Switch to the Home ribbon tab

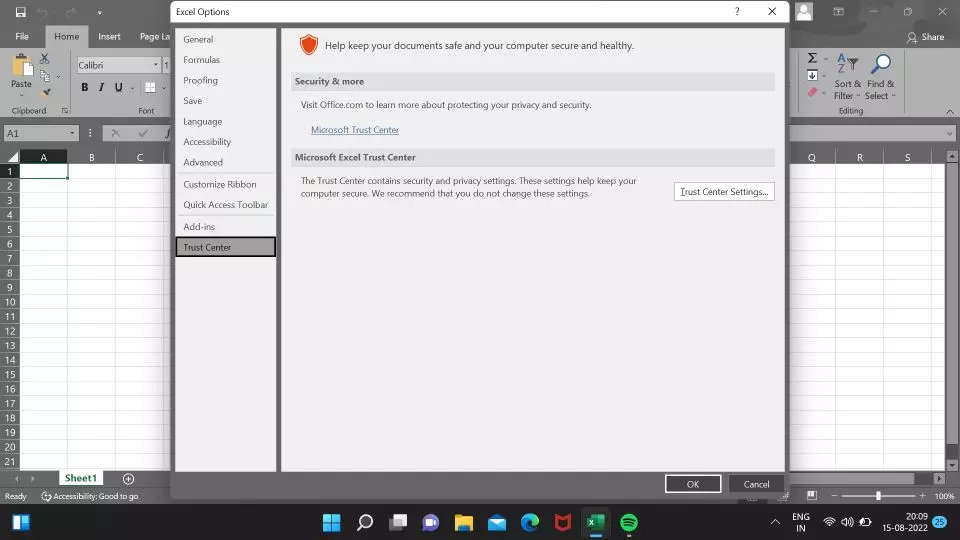[x=66, y=37]
